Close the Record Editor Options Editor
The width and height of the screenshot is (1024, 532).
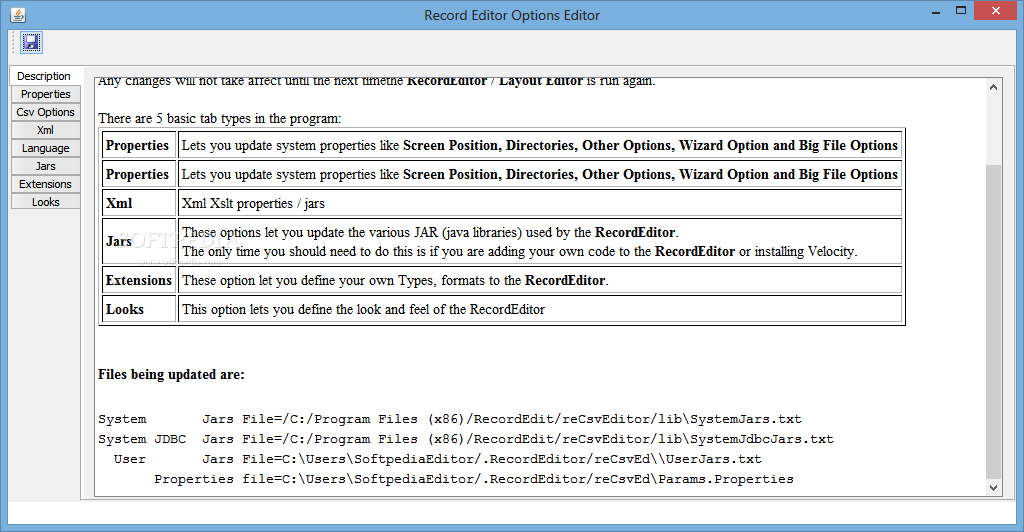click(x=996, y=10)
